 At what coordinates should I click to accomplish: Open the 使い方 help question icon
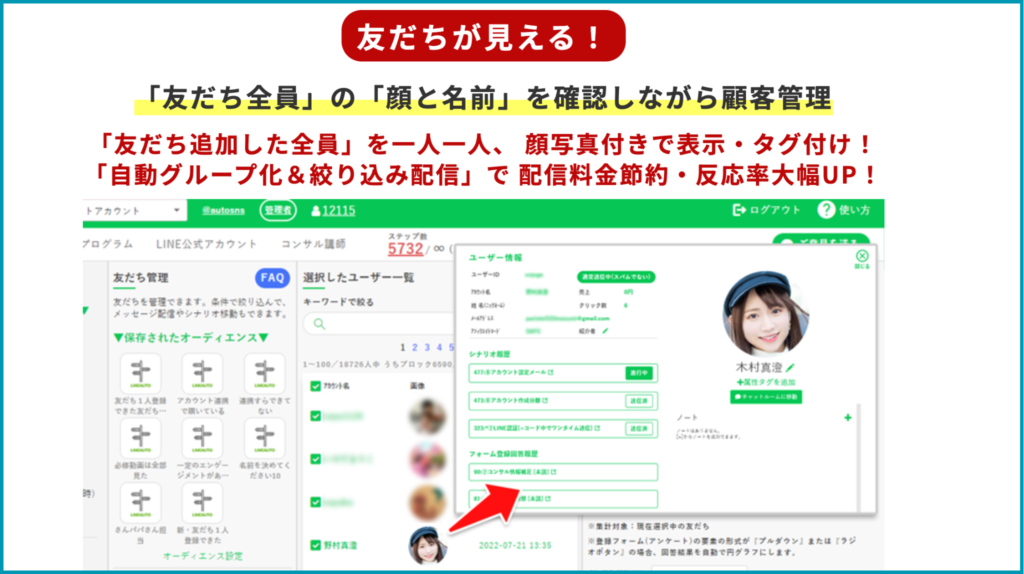pyautogui.click(x=826, y=210)
